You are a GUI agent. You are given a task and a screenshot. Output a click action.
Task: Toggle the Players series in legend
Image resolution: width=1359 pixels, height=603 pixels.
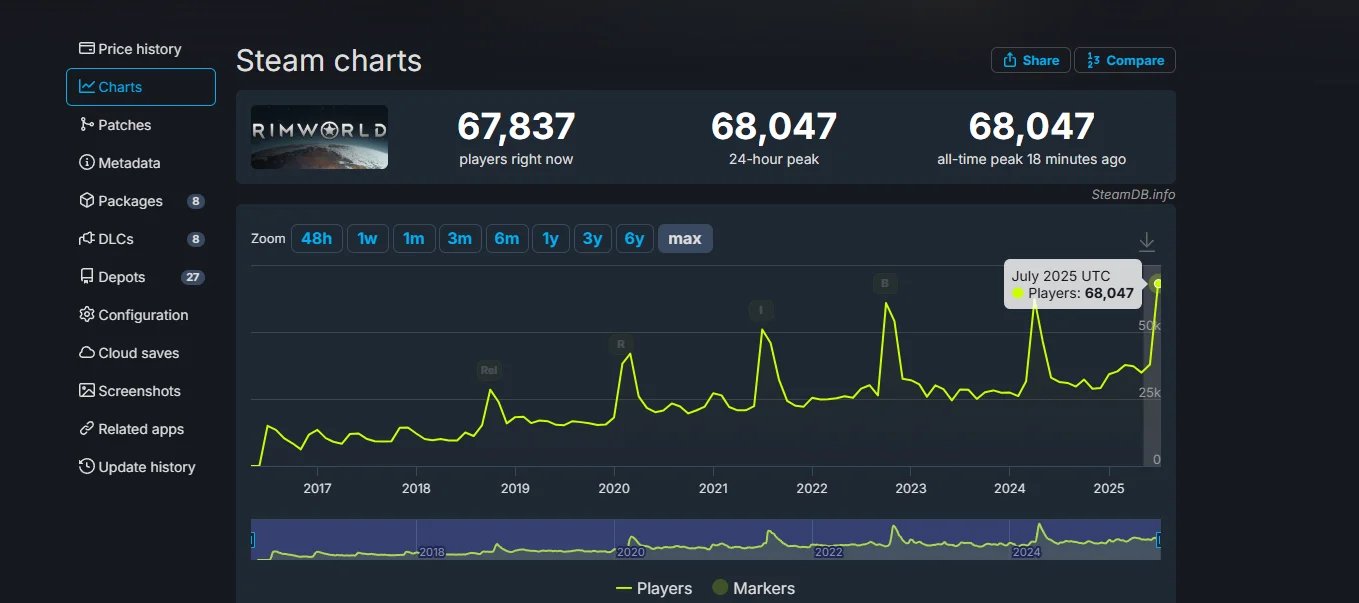tap(654, 588)
